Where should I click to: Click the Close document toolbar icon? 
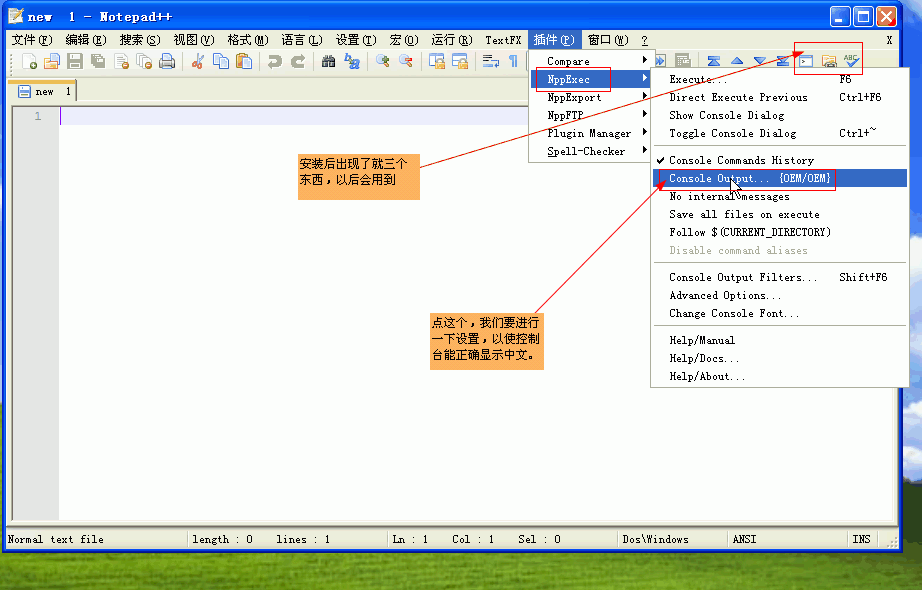click(x=121, y=61)
